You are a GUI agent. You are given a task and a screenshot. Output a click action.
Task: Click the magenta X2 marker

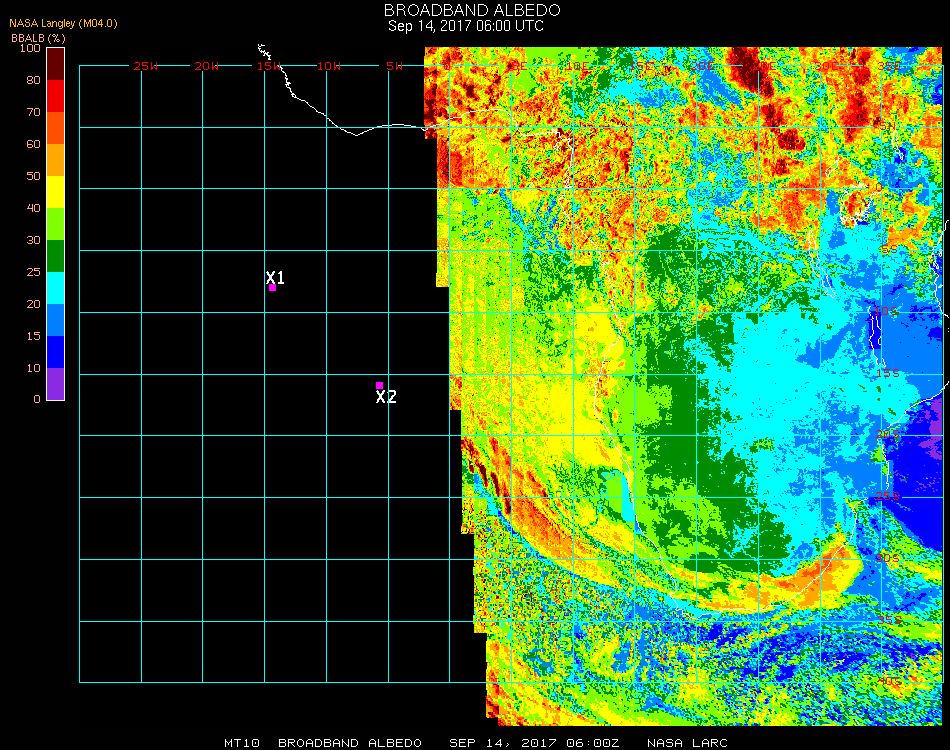[379, 385]
